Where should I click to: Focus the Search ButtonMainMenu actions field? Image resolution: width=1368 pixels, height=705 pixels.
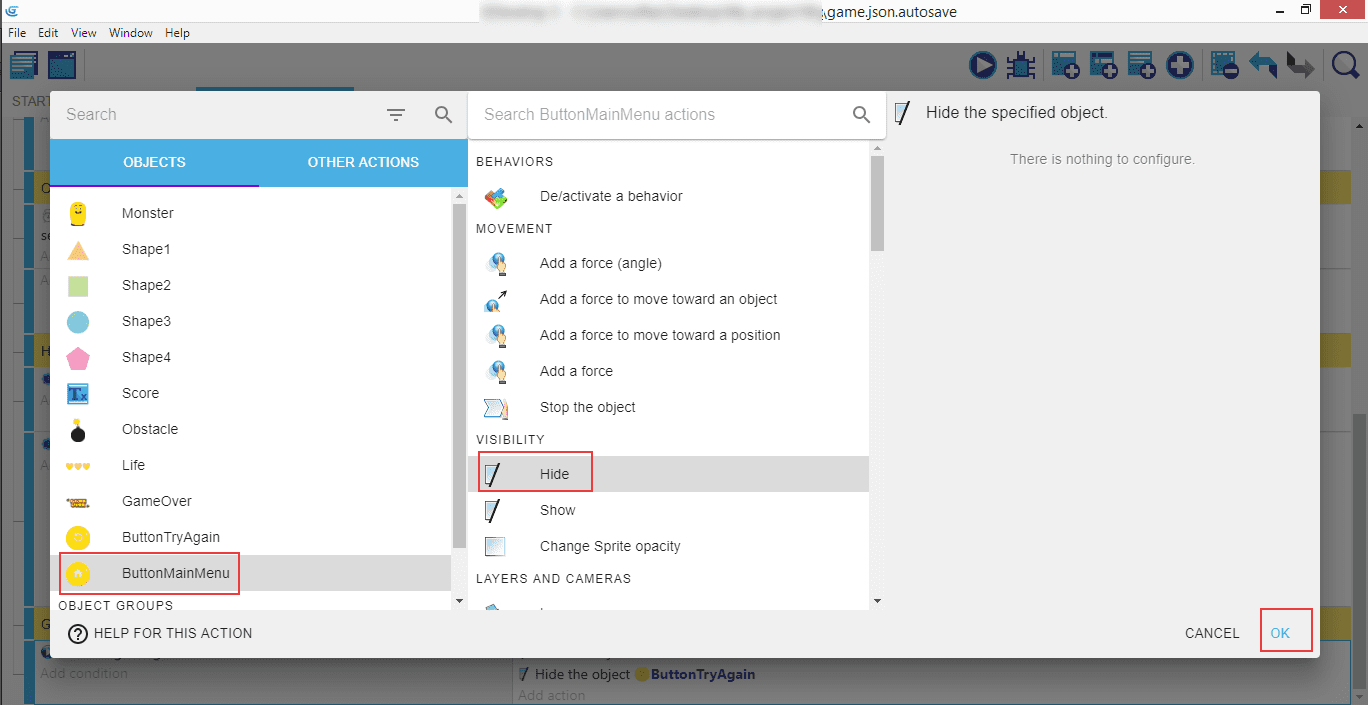pos(660,115)
